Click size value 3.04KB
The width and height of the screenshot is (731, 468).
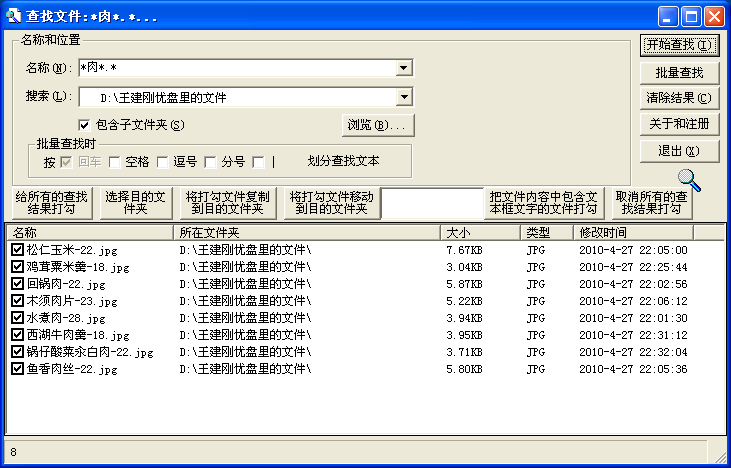(464, 267)
